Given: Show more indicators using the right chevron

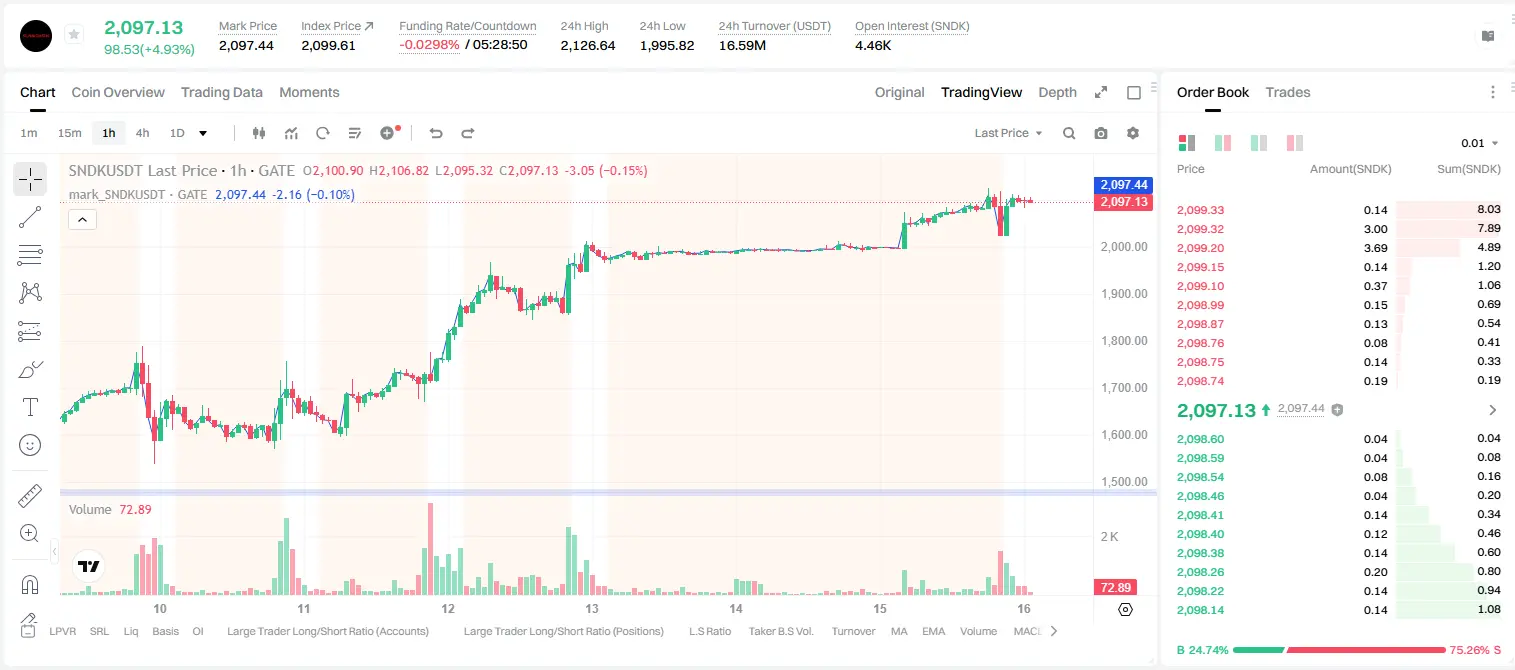Looking at the screenshot, I should tap(1053, 631).
